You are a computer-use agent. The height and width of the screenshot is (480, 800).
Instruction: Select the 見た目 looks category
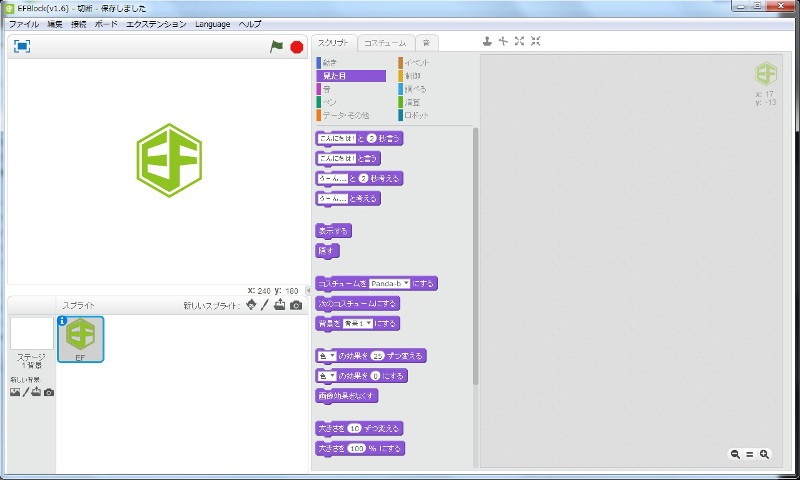[351, 76]
